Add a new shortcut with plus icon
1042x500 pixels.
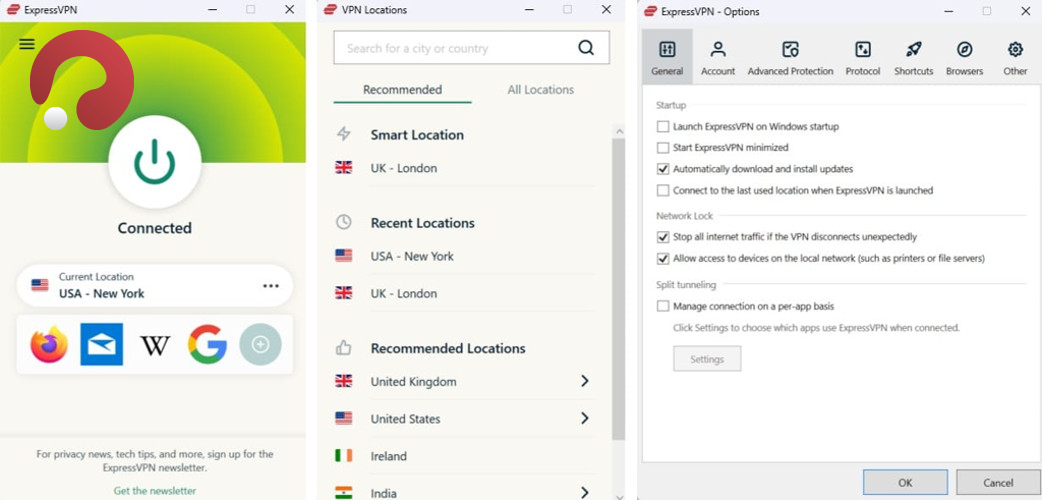coord(260,344)
